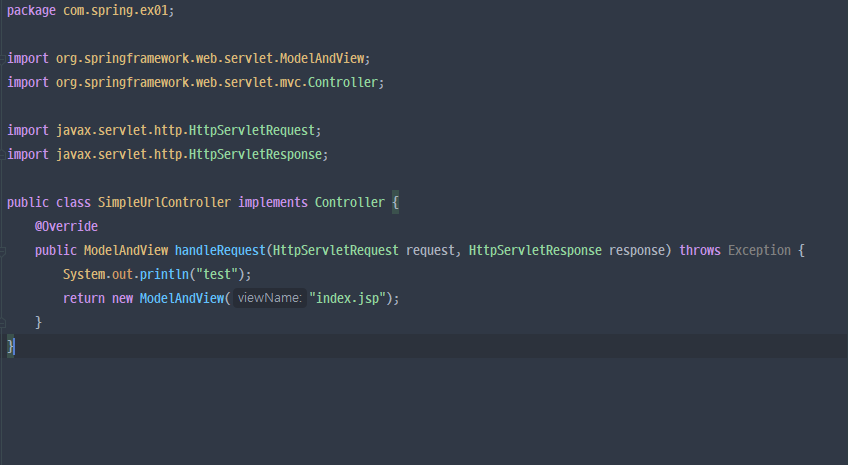This screenshot has height=465, width=848.
Task: Click the SimpleUrlController class name
Action: 164,202
